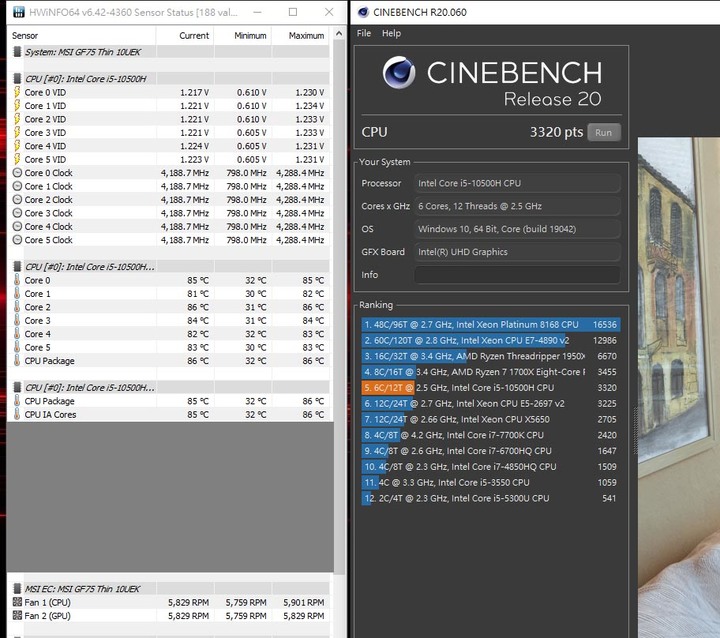Click the 3320 pts CPU score text
This screenshot has width=720, height=638.
coord(556,132)
